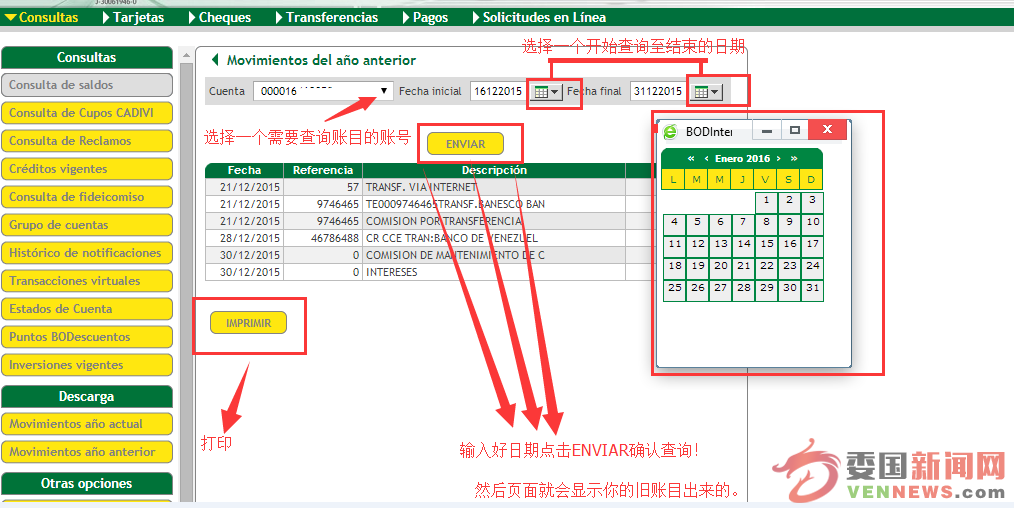Select day 20 in Enero 2016 calendar
1014x508 pixels.
tap(720, 268)
